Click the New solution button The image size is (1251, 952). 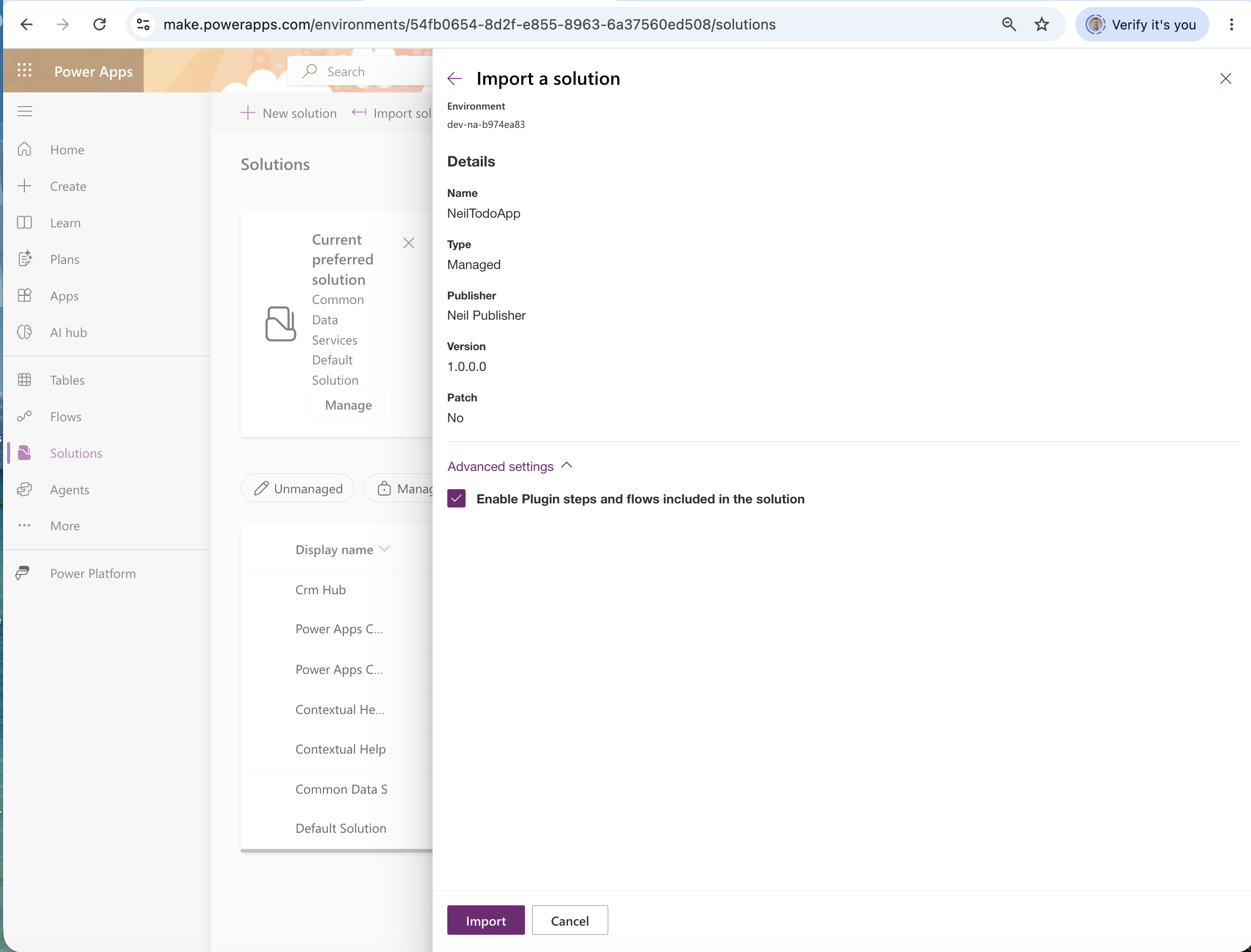[x=288, y=113]
